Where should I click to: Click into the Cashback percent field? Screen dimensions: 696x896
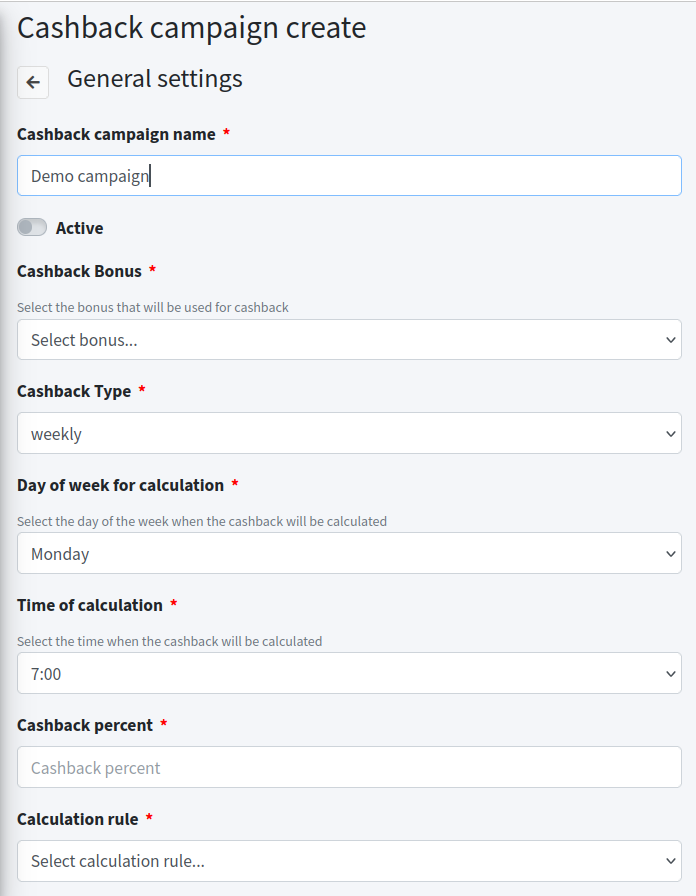point(349,768)
